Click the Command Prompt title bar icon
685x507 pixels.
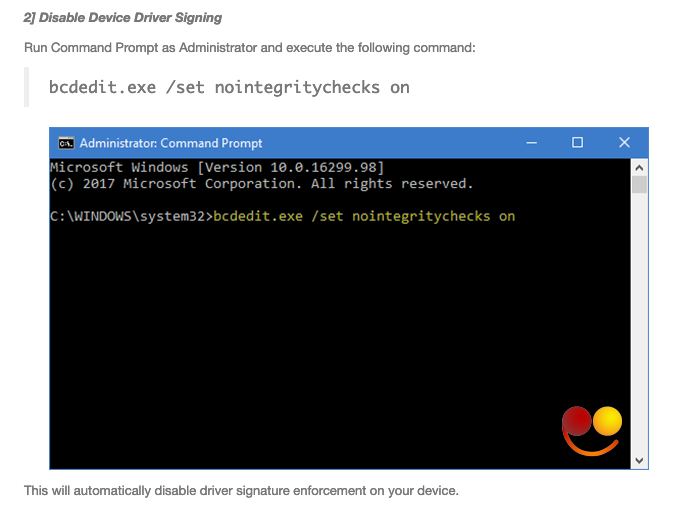66,143
